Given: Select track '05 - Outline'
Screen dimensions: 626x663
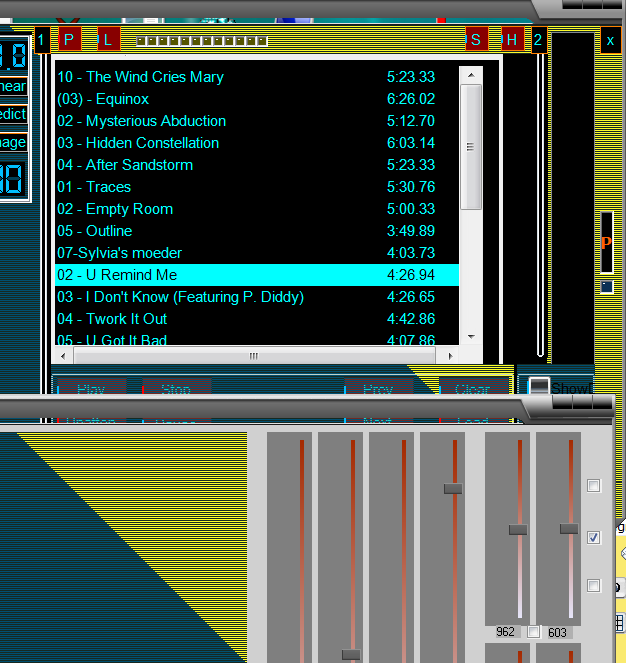Looking at the screenshot, I should (x=257, y=231).
